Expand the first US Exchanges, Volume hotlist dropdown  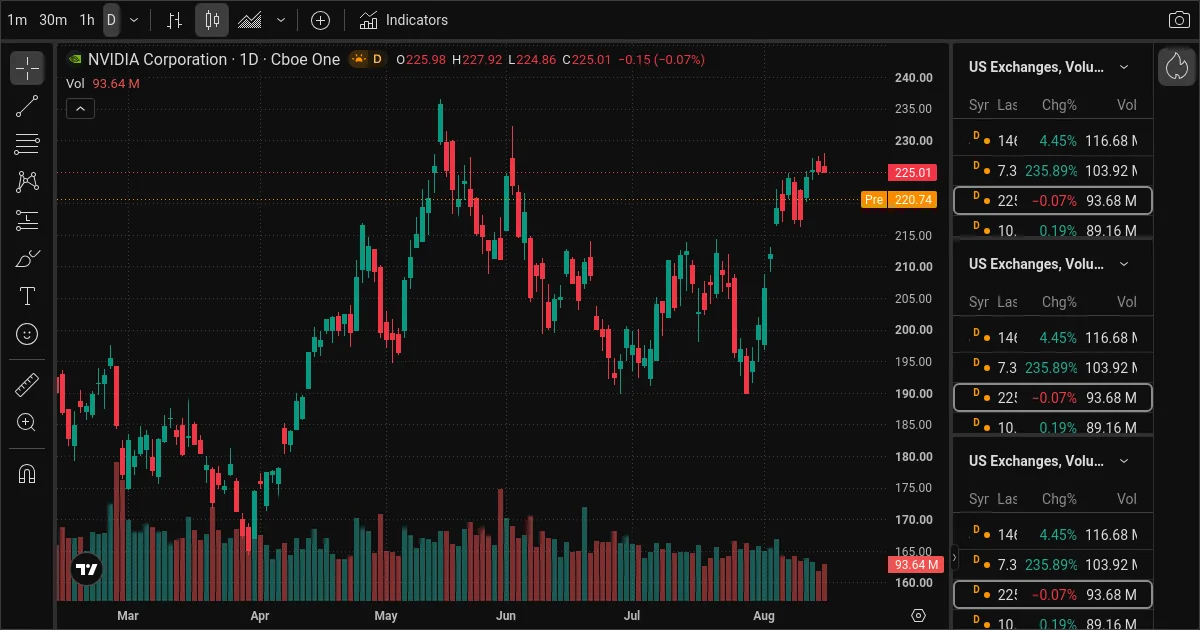pos(1124,67)
